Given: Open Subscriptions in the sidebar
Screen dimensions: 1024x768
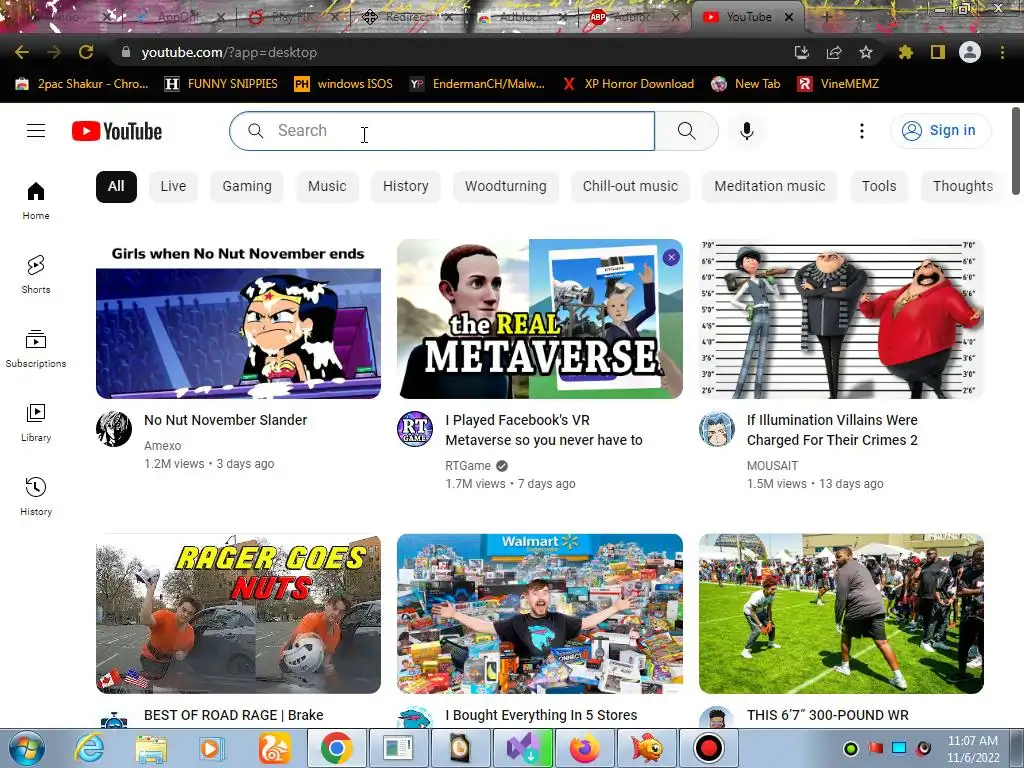Looking at the screenshot, I should [36, 349].
